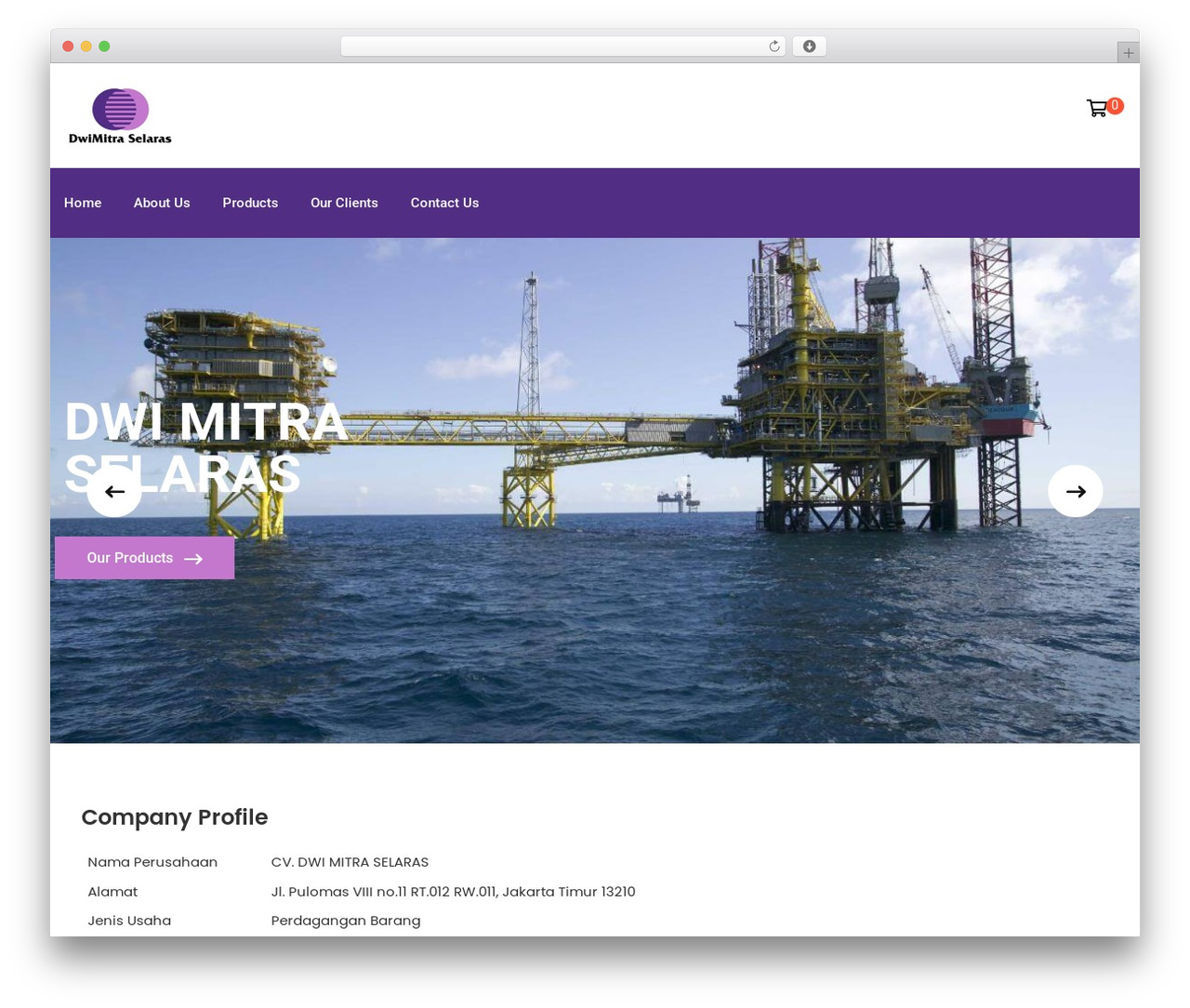1190x1008 pixels.
Task: Click the Alamat label
Action: [112, 892]
